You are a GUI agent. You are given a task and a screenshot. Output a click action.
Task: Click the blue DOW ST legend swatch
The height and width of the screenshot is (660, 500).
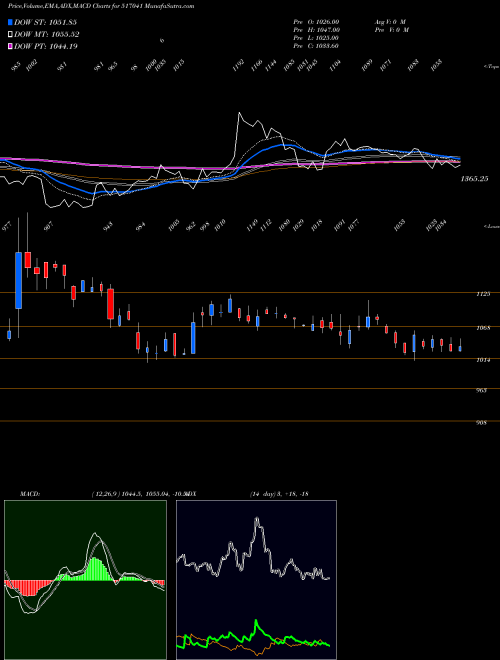click(11, 22)
